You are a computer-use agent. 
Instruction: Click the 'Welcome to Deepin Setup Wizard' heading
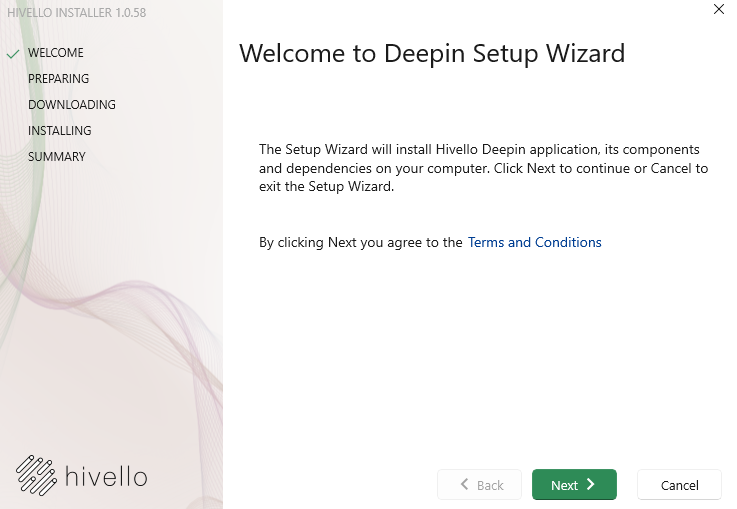pyautogui.click(x=432, y=53)
